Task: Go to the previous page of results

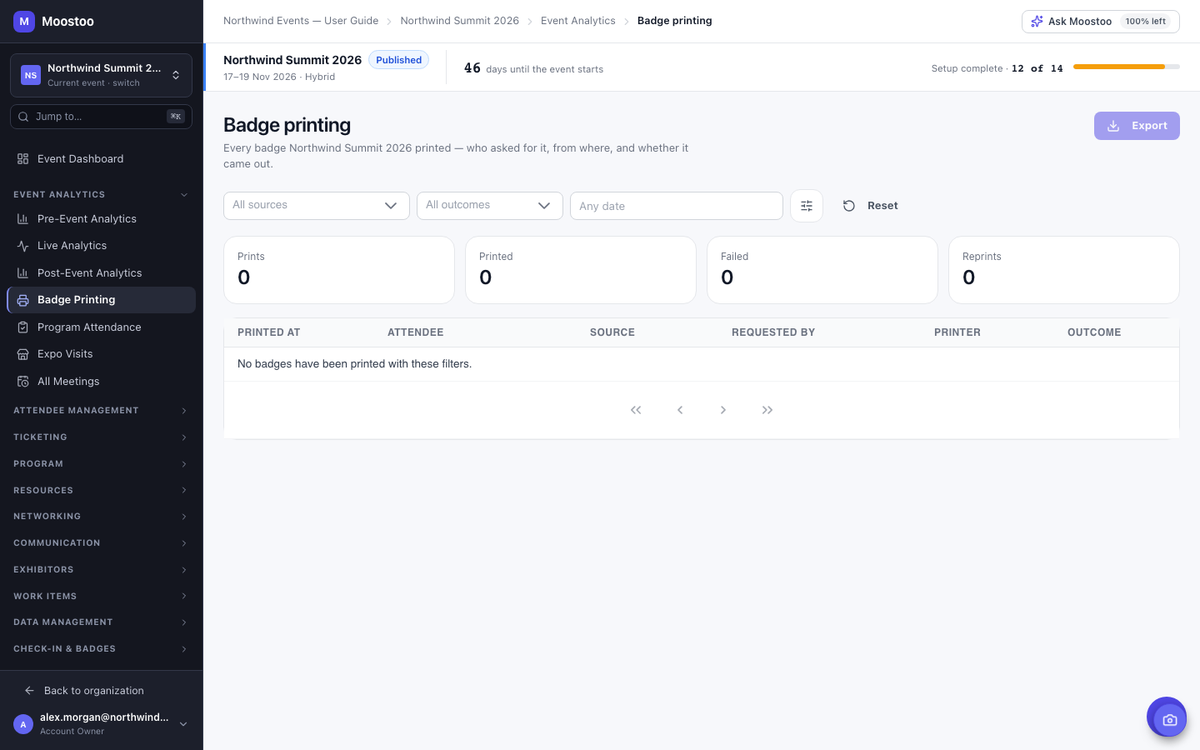Action: tap(680, 410)
